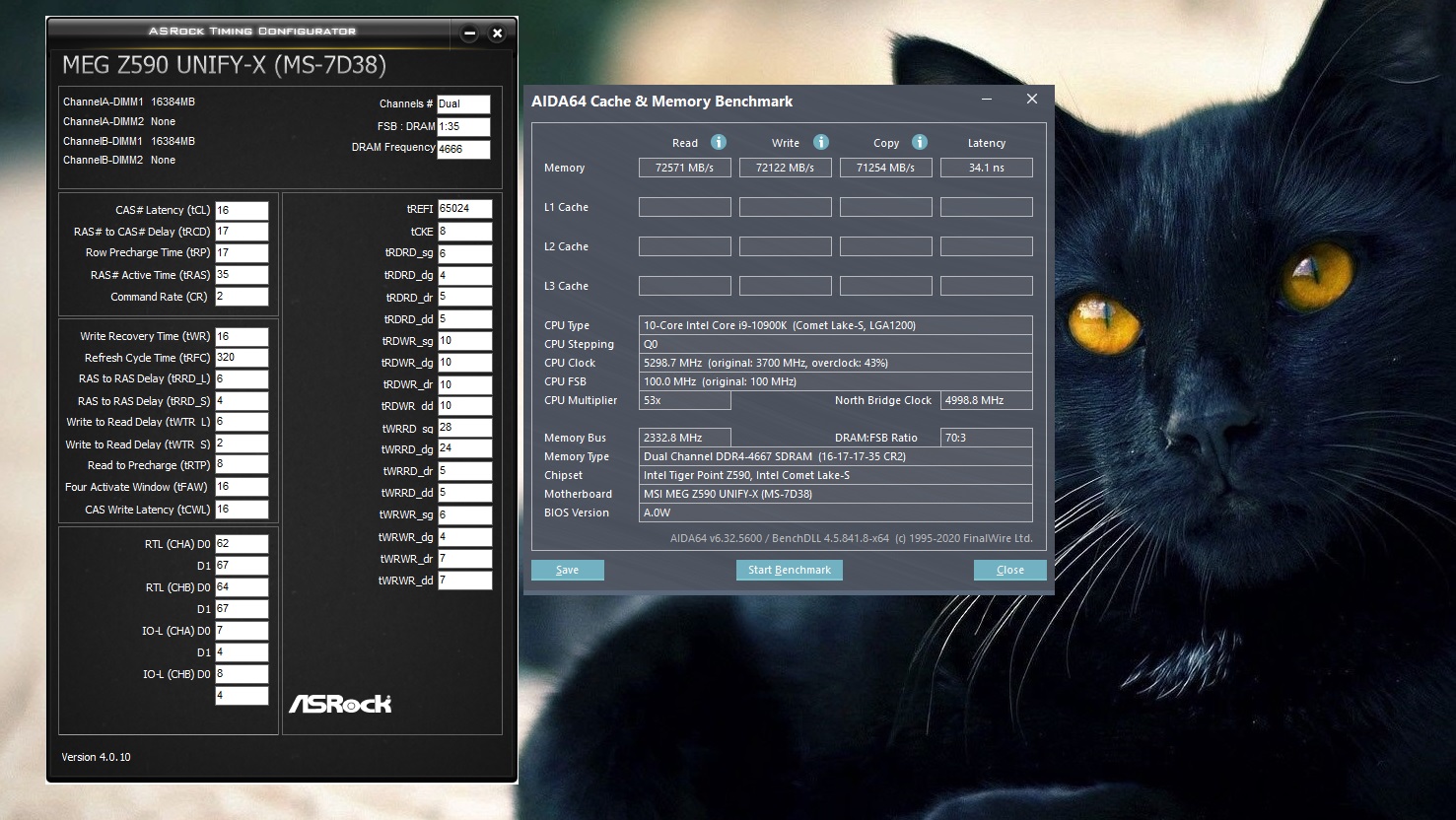The image size is (1456, 820).
Task: Click the CPU Multiplier value 53x
Action: 685,400
